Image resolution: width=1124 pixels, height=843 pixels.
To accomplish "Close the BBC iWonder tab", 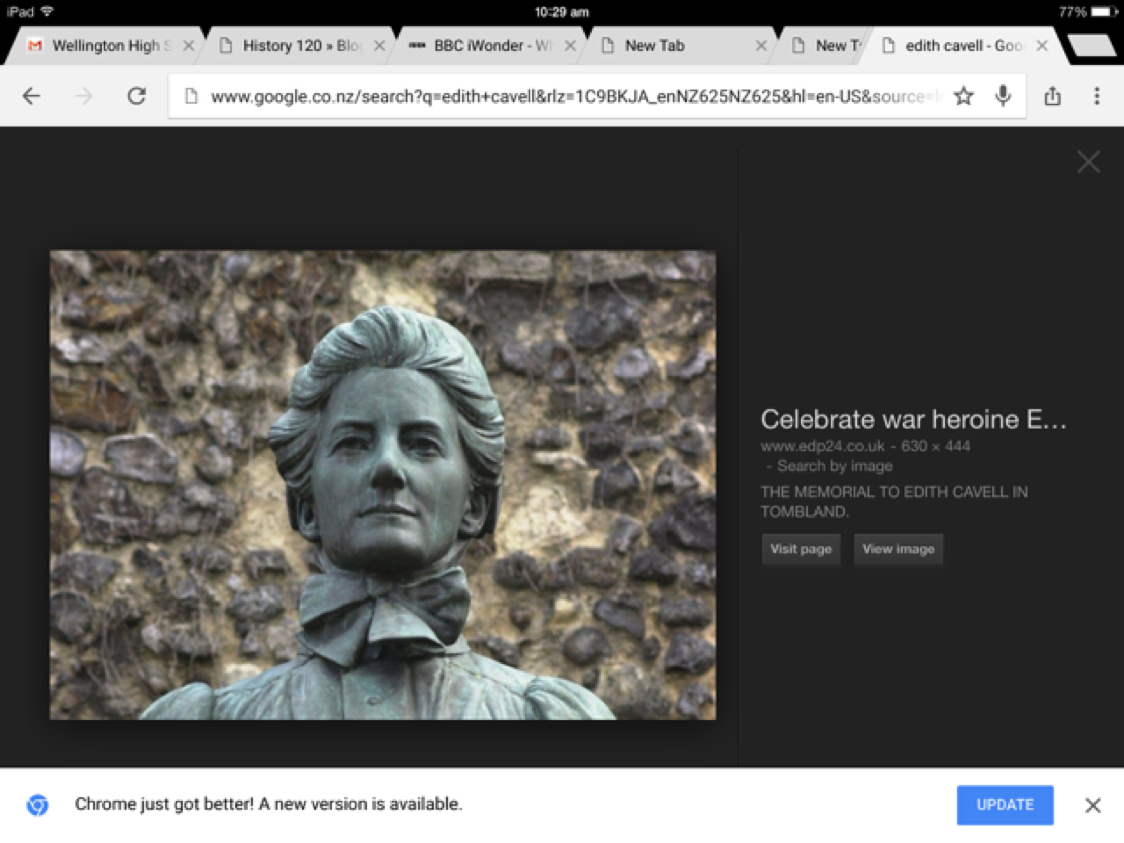I will (x=571, y=46).
